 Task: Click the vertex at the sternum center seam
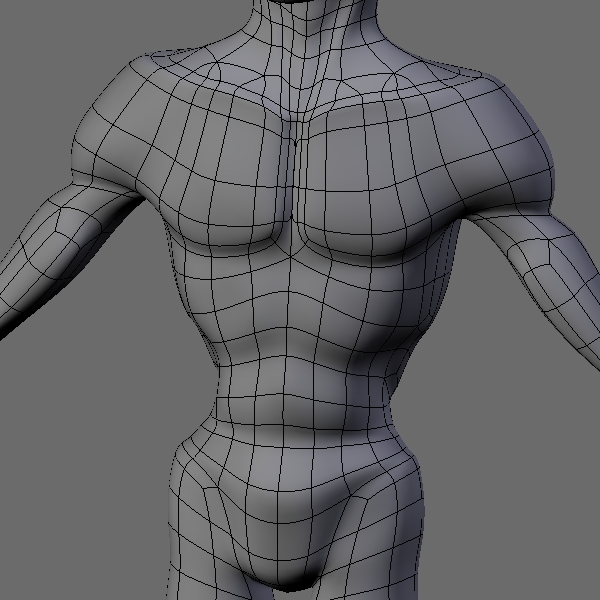pos(295,144)
